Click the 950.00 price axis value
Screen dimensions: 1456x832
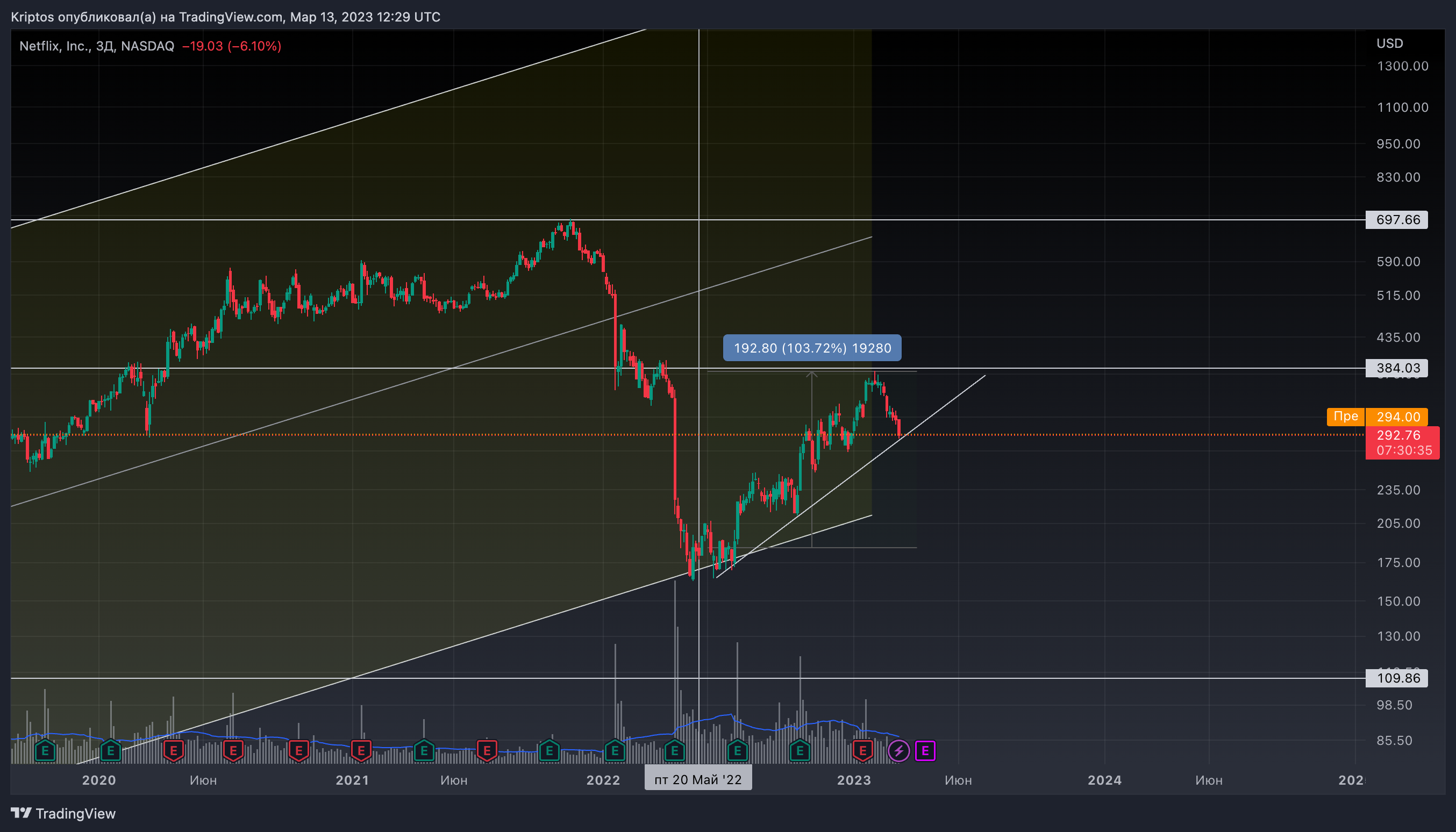tap(1398, 144)
